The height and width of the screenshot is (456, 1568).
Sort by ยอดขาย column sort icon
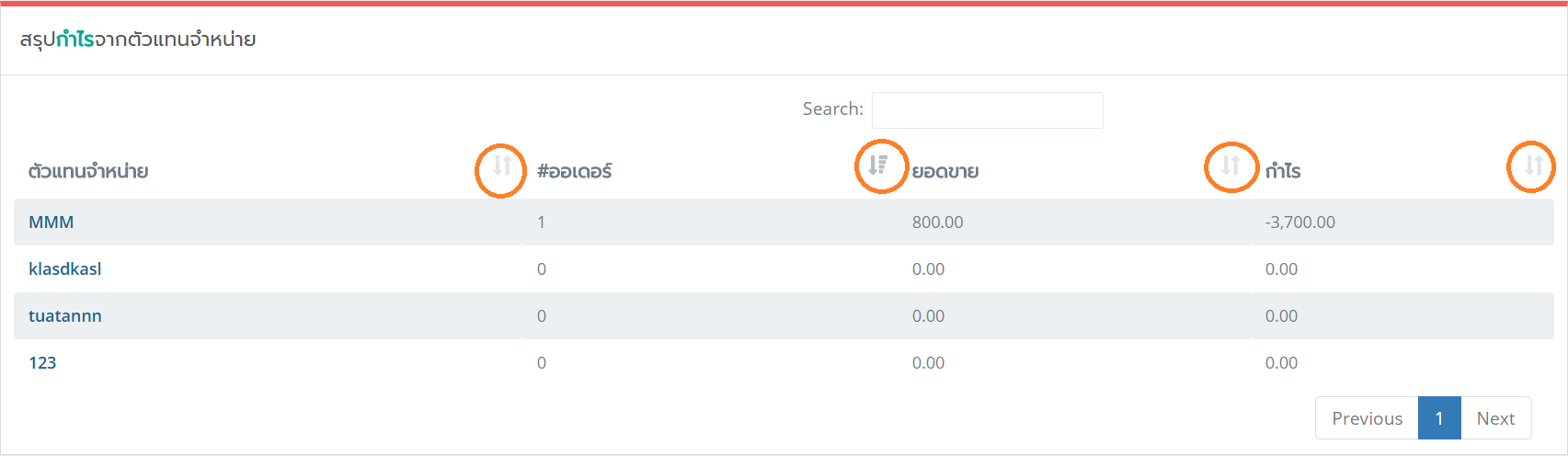pyautogui.click(x=1230, y=165)
